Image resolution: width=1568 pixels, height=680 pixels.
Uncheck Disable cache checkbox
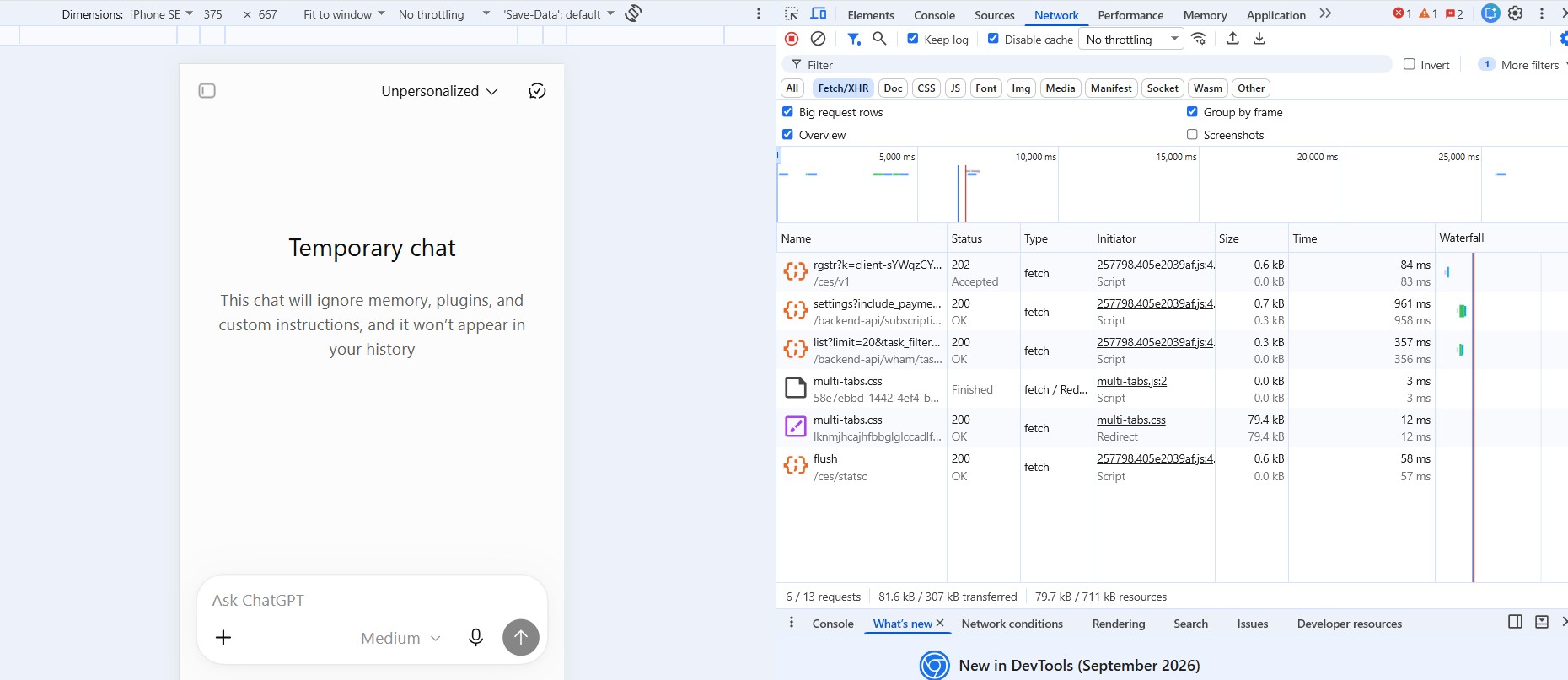click(x=993, y=38)
